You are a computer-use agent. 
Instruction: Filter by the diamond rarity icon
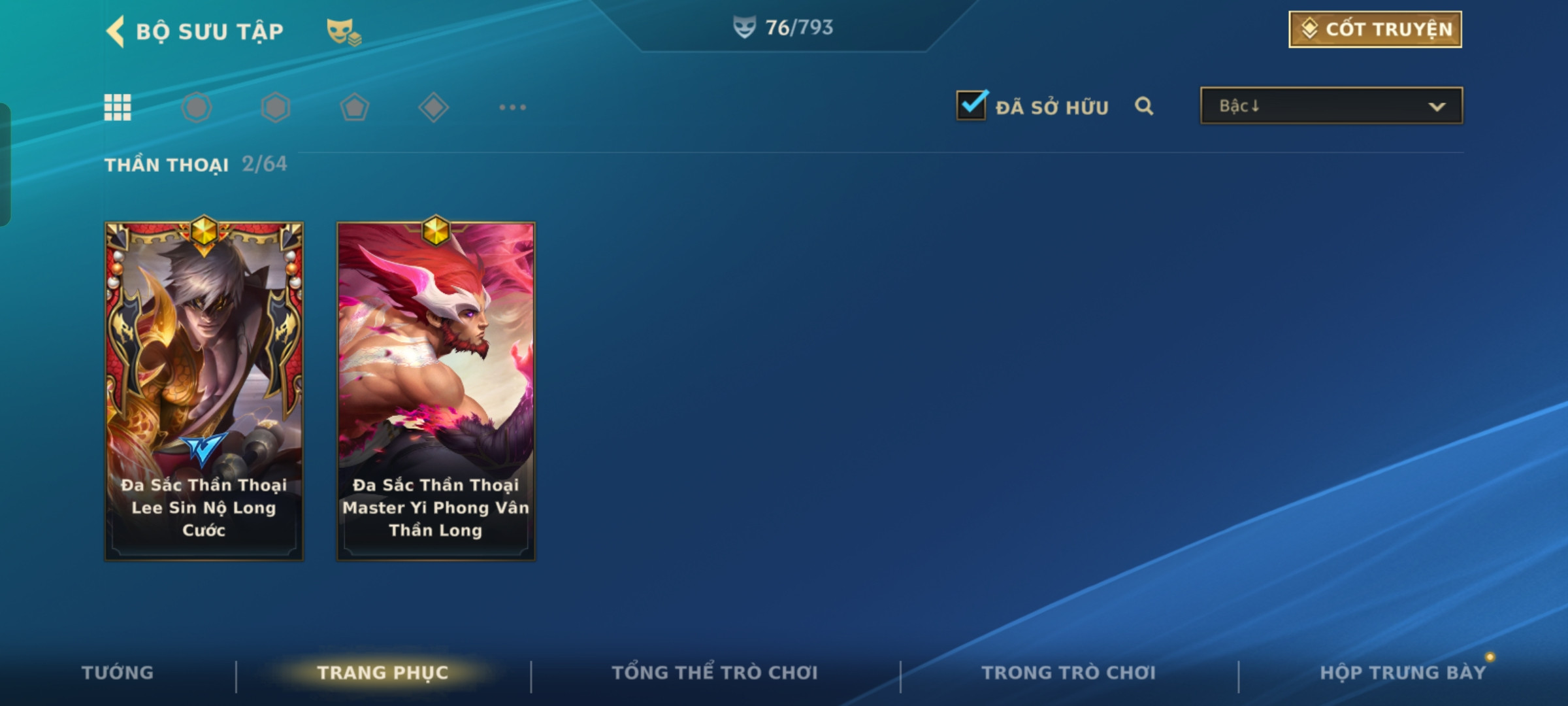[434, 107]
